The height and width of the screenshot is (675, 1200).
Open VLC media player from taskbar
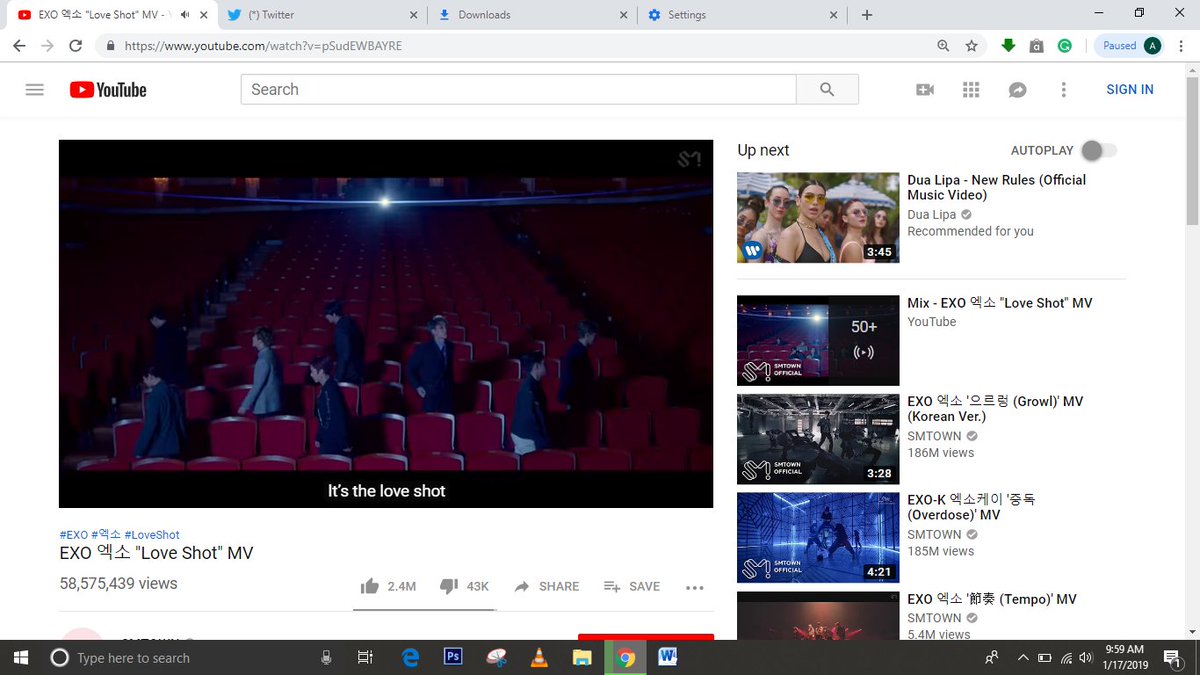coord(539,657)
